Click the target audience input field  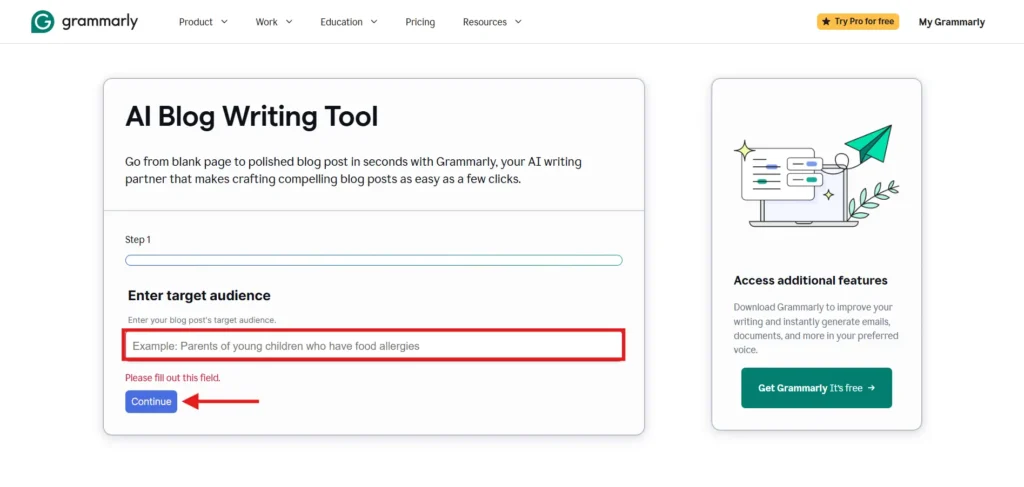[374, 345]
